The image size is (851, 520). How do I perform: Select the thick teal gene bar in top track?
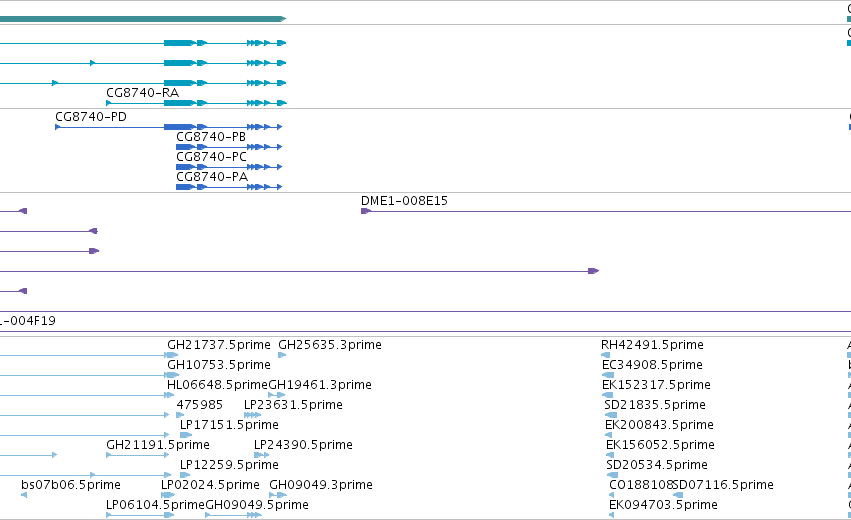pos(143,19)
